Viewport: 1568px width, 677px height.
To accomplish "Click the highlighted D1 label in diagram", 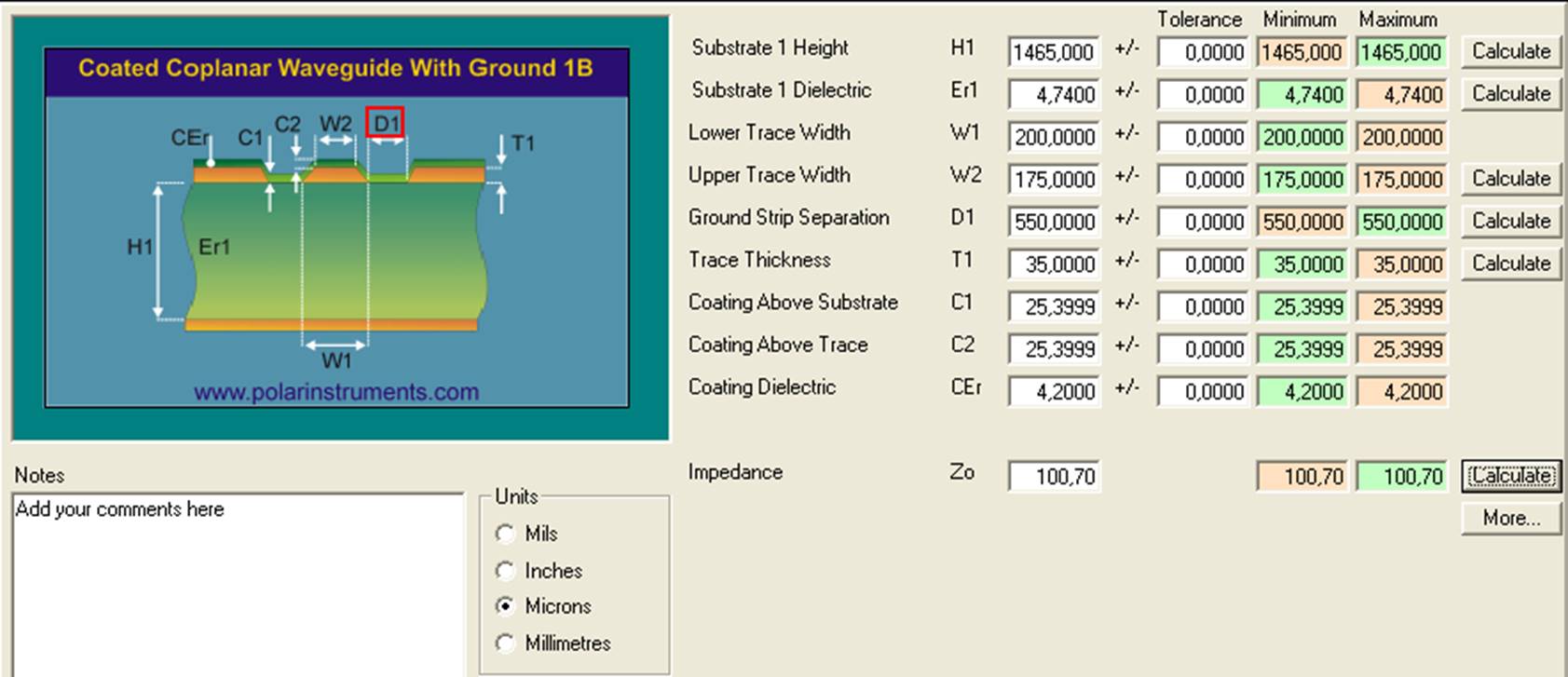I will (x=386, y=123).
